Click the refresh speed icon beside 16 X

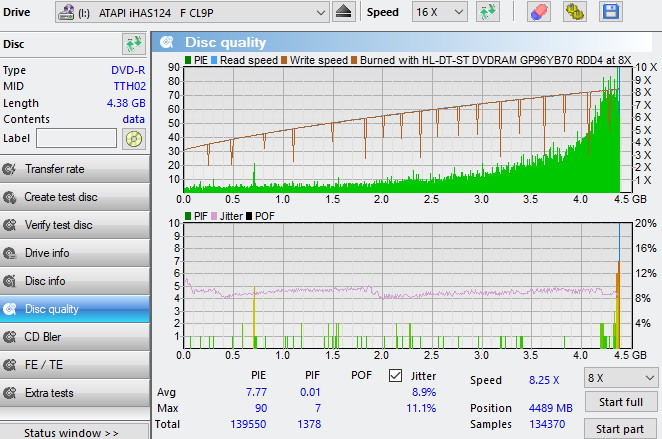pyautogui.click(x=489, y=12)
